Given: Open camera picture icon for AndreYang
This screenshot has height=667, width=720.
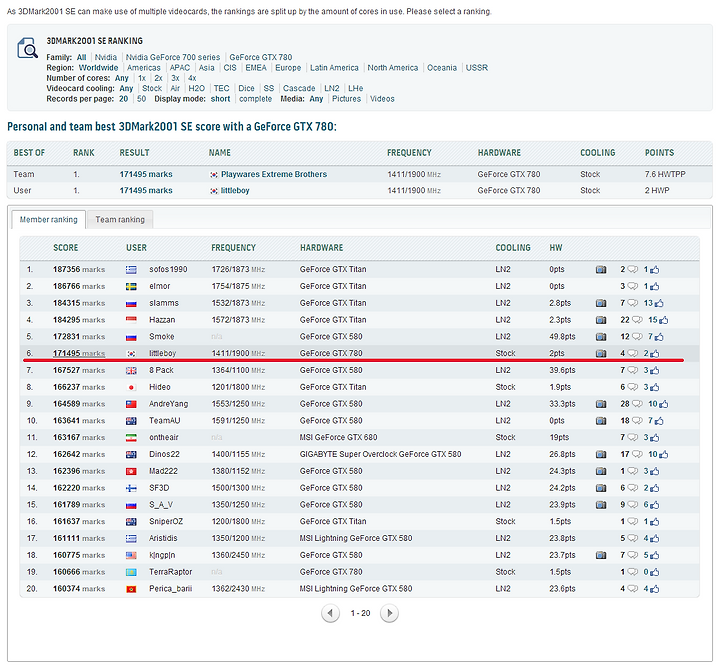Looking at the screenshot, I should click(x=601, y=404).
